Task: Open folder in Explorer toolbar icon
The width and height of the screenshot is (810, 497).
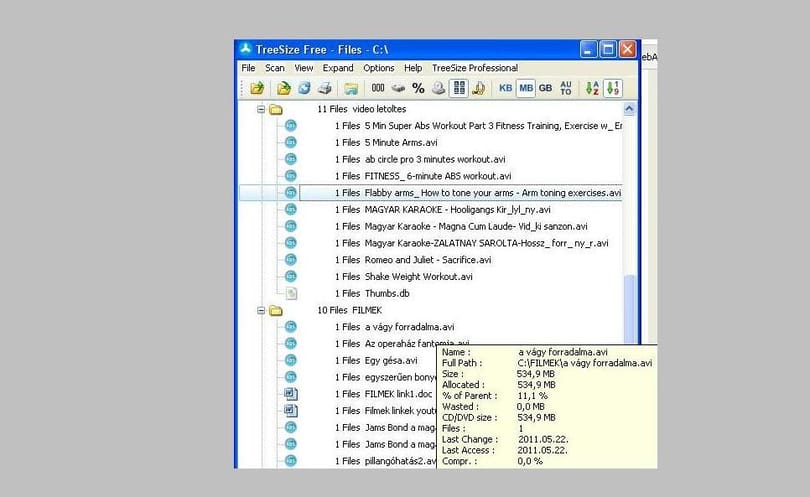Action: (351, 88)
